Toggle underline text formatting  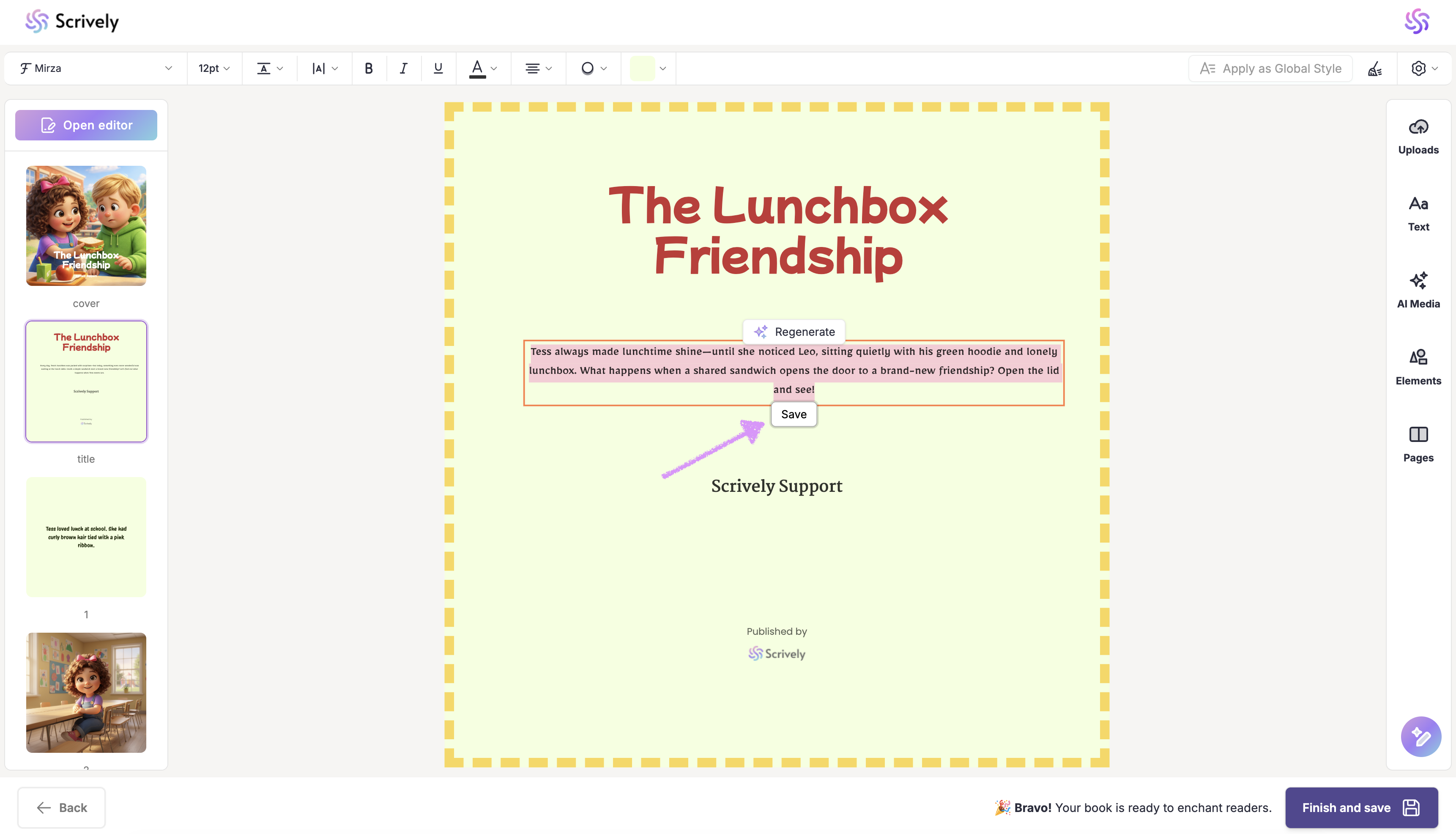[438, 68]
